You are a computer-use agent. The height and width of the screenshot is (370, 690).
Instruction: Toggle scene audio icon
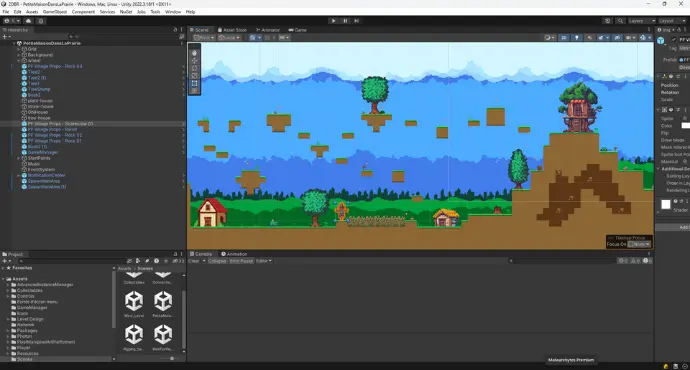[x=590, y=38]
